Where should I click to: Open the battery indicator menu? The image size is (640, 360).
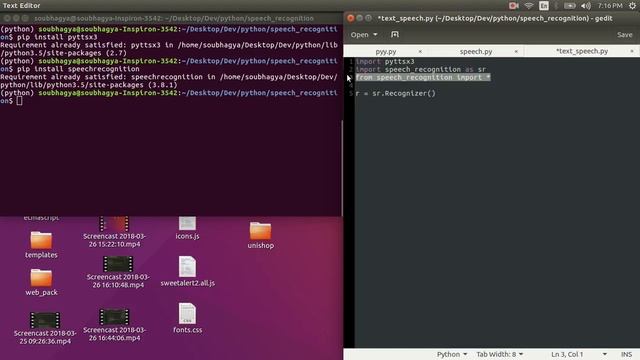(x=570, y=6)
